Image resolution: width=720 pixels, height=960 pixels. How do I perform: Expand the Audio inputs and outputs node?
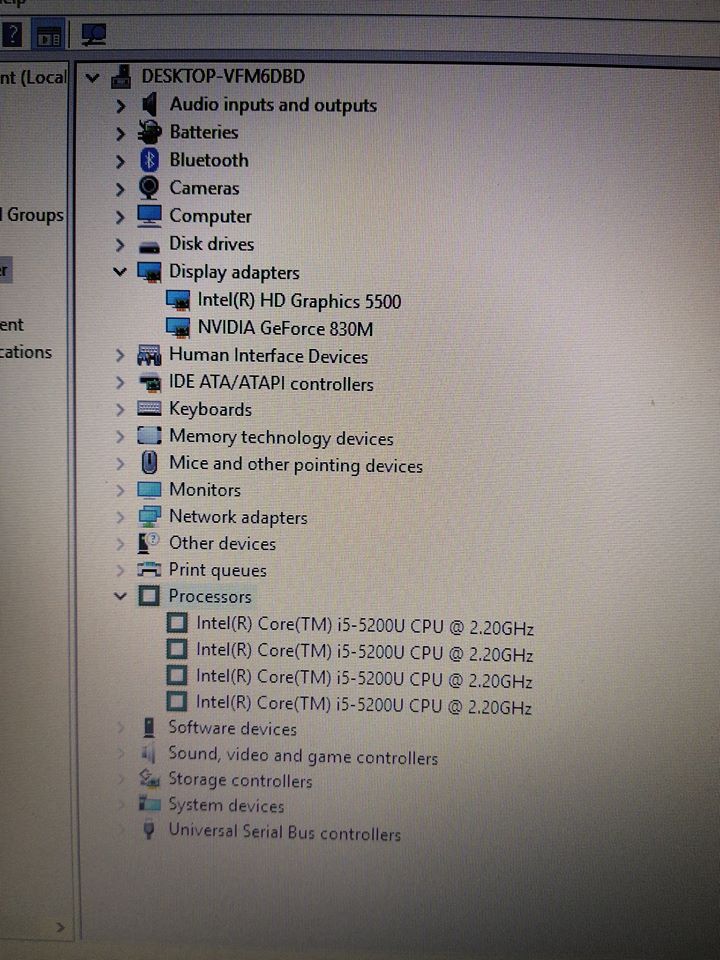pyautogui.click(x=120, y=106)
